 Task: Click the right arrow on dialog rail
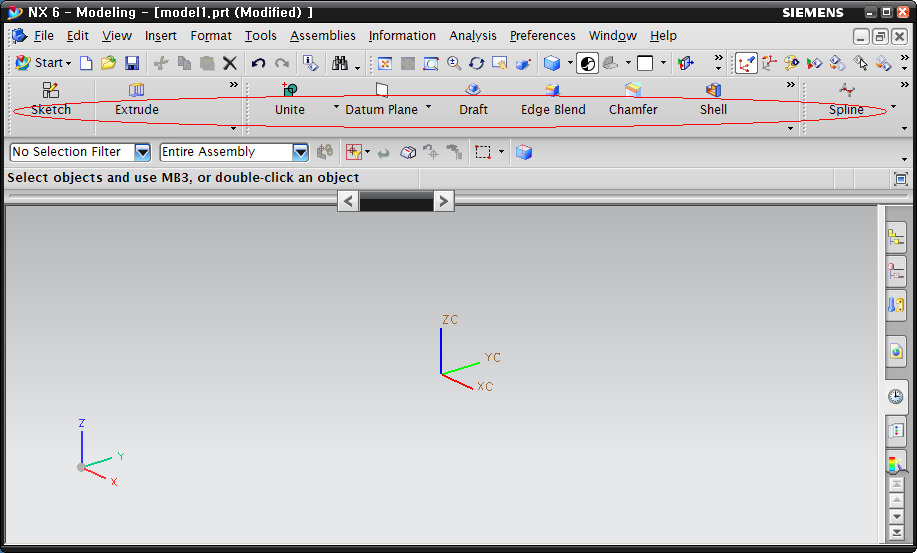coord(444,202)
